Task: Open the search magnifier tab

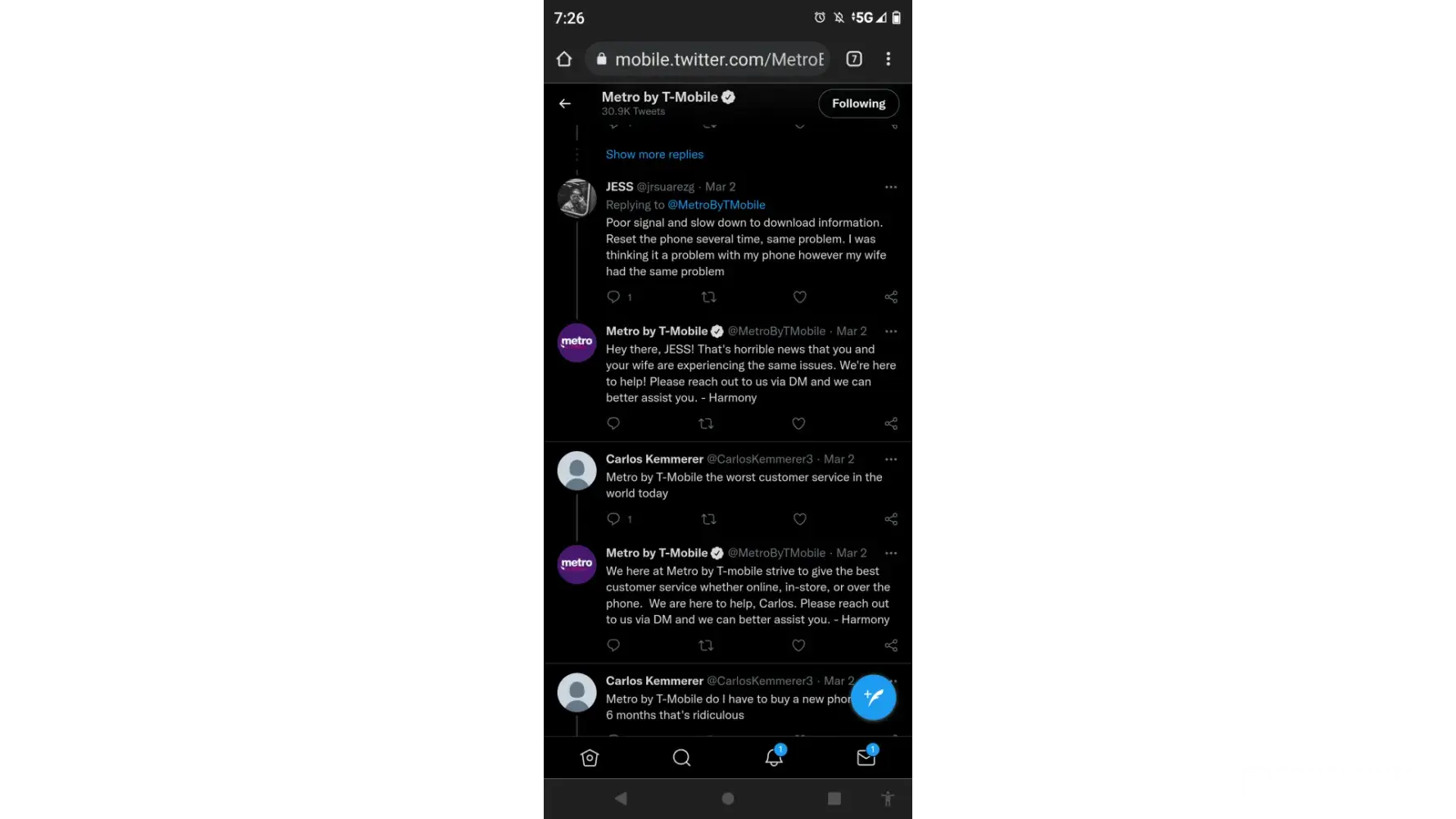Action: (681, 758)
